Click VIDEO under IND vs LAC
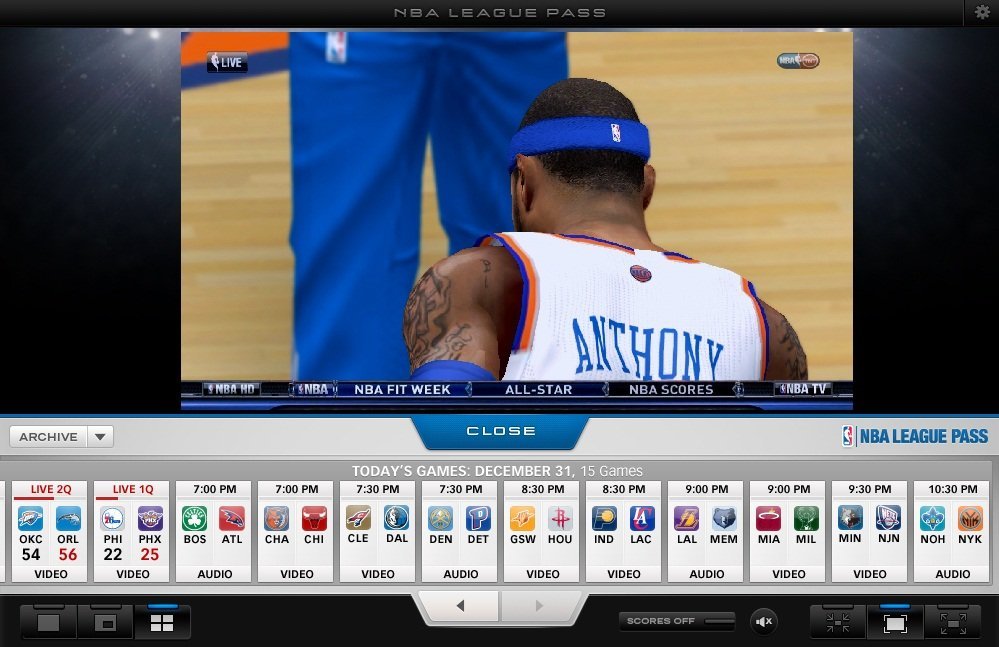This screenshot has width=999, height=647. 624,574
